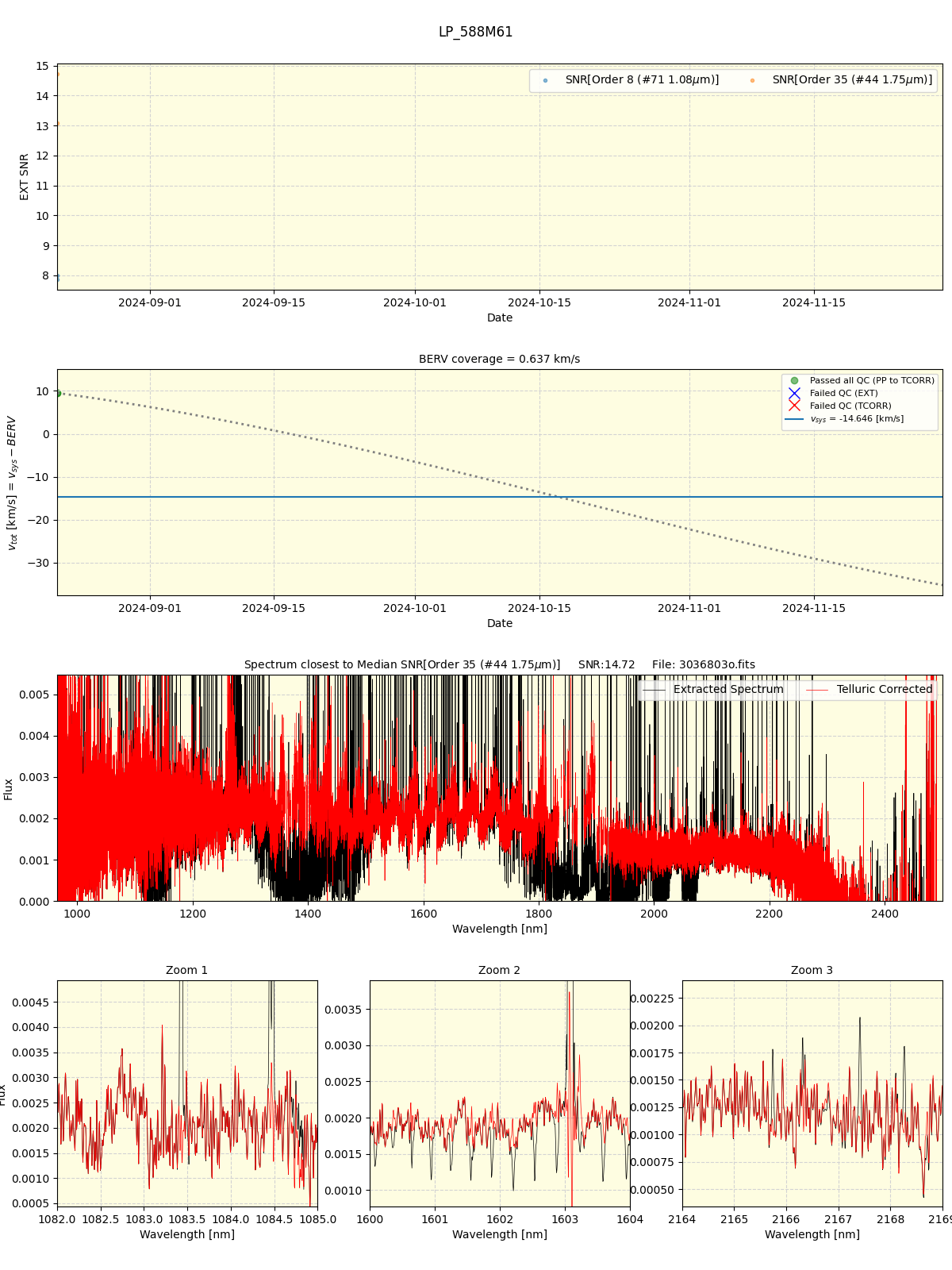Click the Zoom 3 subplot title
Viewport: 952px width, 1270px height.
[x=812, y=970]
